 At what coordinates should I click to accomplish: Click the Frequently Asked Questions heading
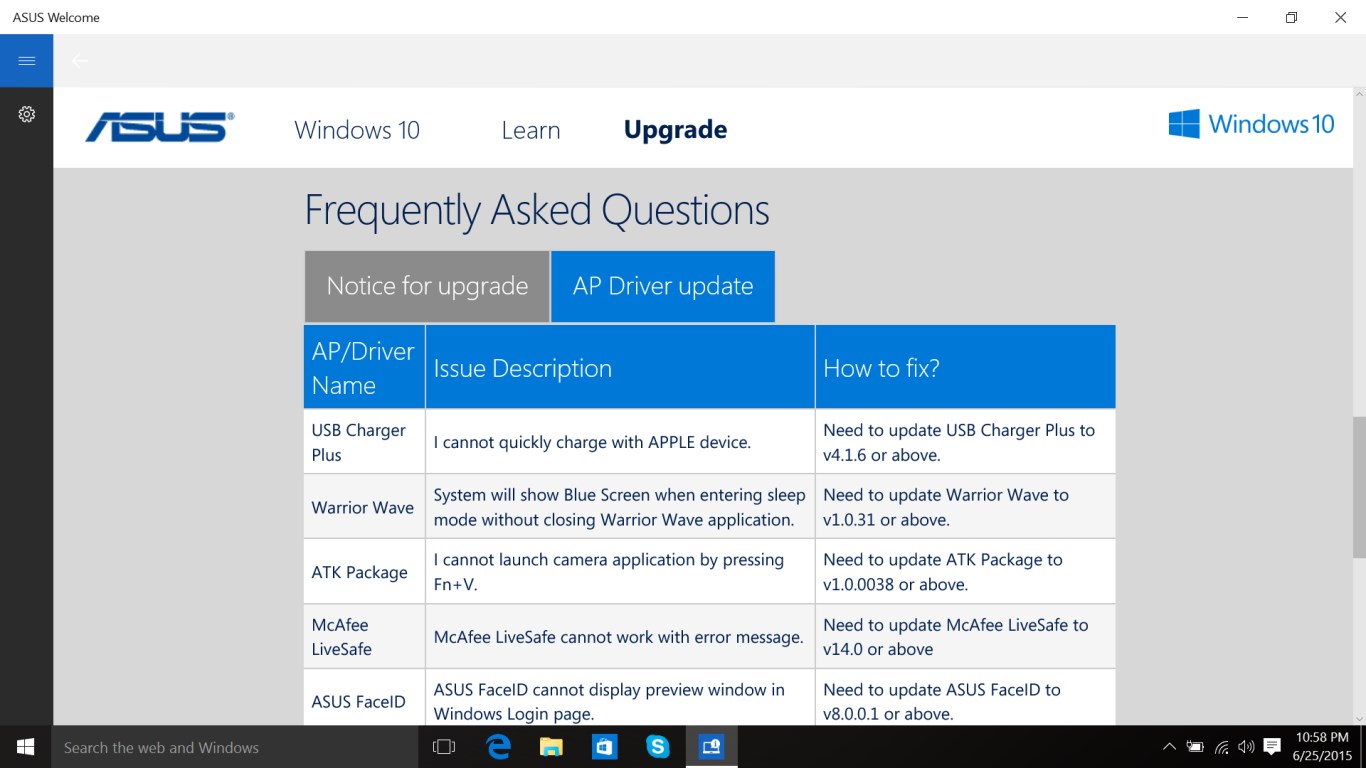537,210
